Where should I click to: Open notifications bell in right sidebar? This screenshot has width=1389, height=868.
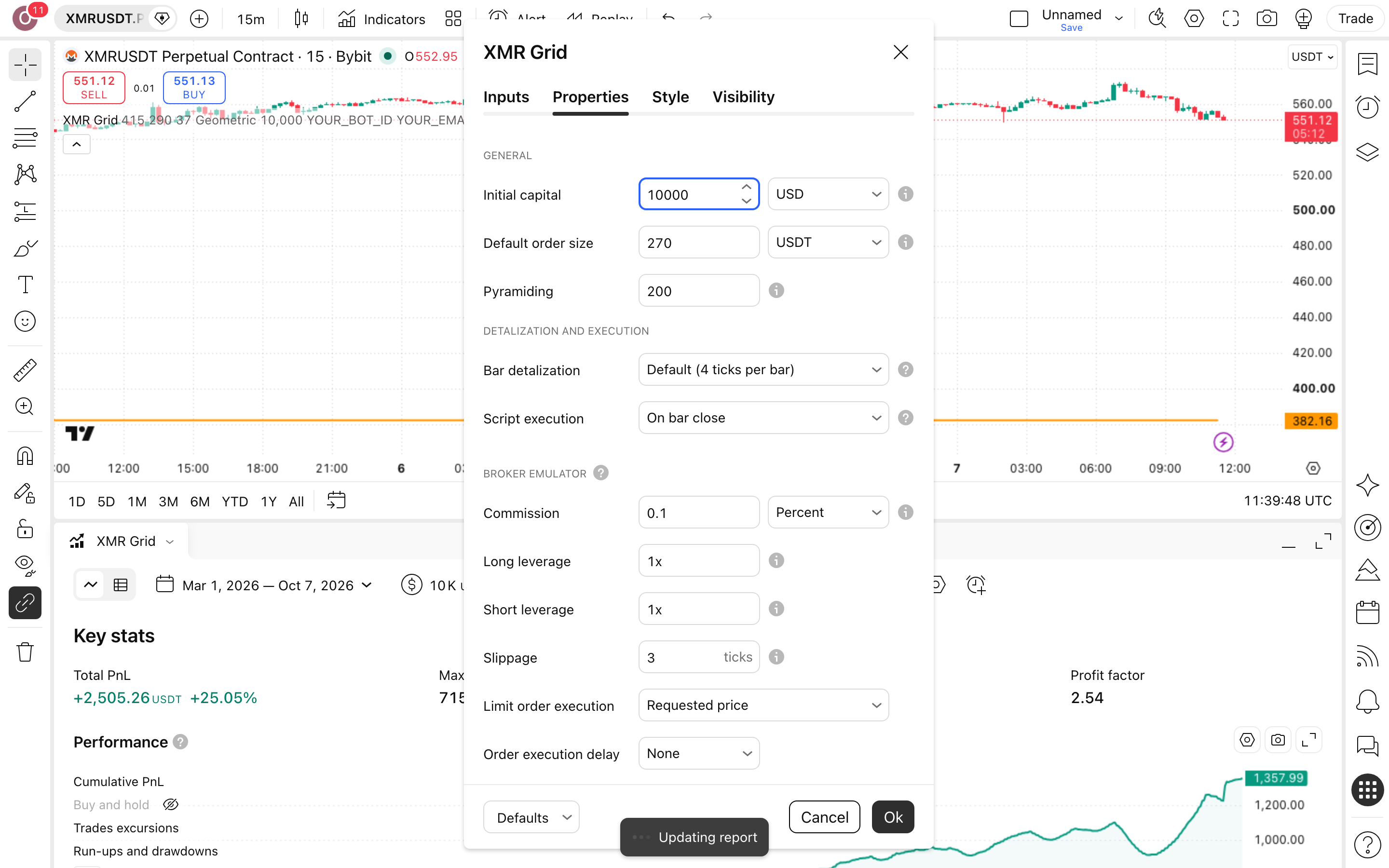1368,701
